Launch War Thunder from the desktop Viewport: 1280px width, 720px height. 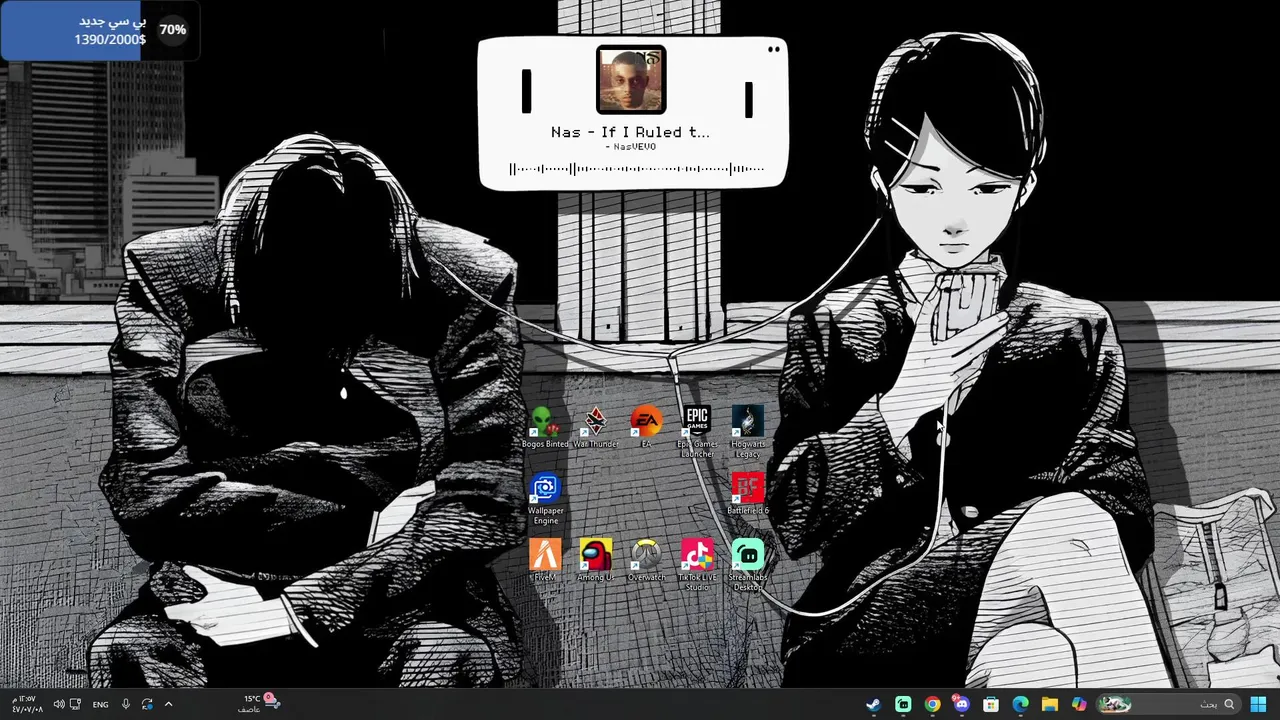(x=596, y=428)
